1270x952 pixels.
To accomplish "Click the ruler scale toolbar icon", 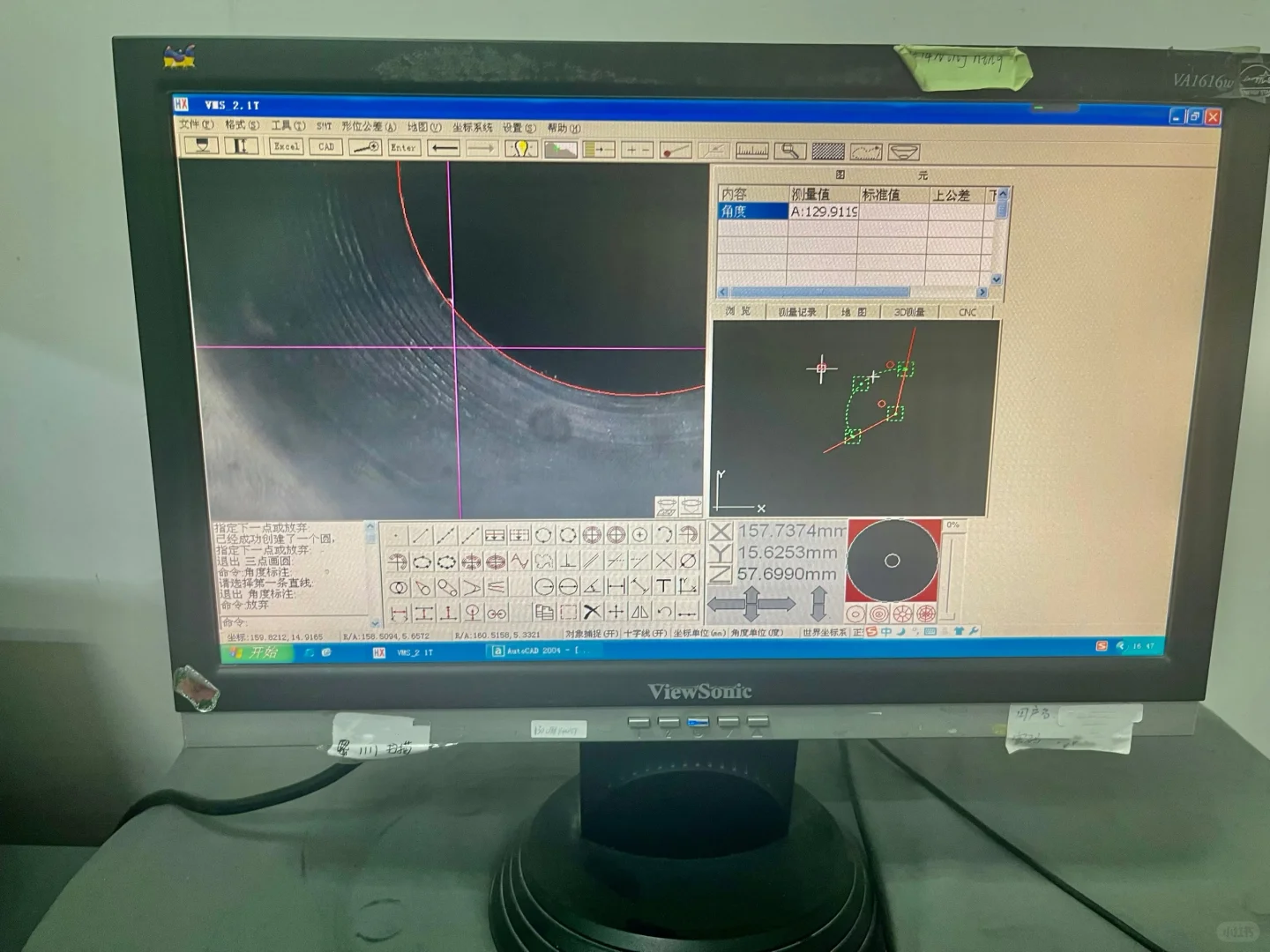I will [752, 152].
